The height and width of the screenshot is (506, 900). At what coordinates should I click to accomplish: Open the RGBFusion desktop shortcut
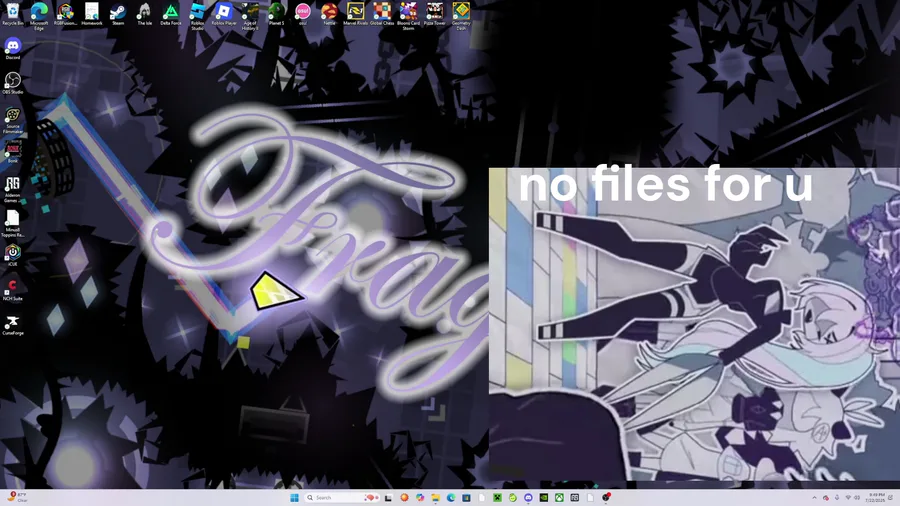pyautogui.click(x=65, y=13)
